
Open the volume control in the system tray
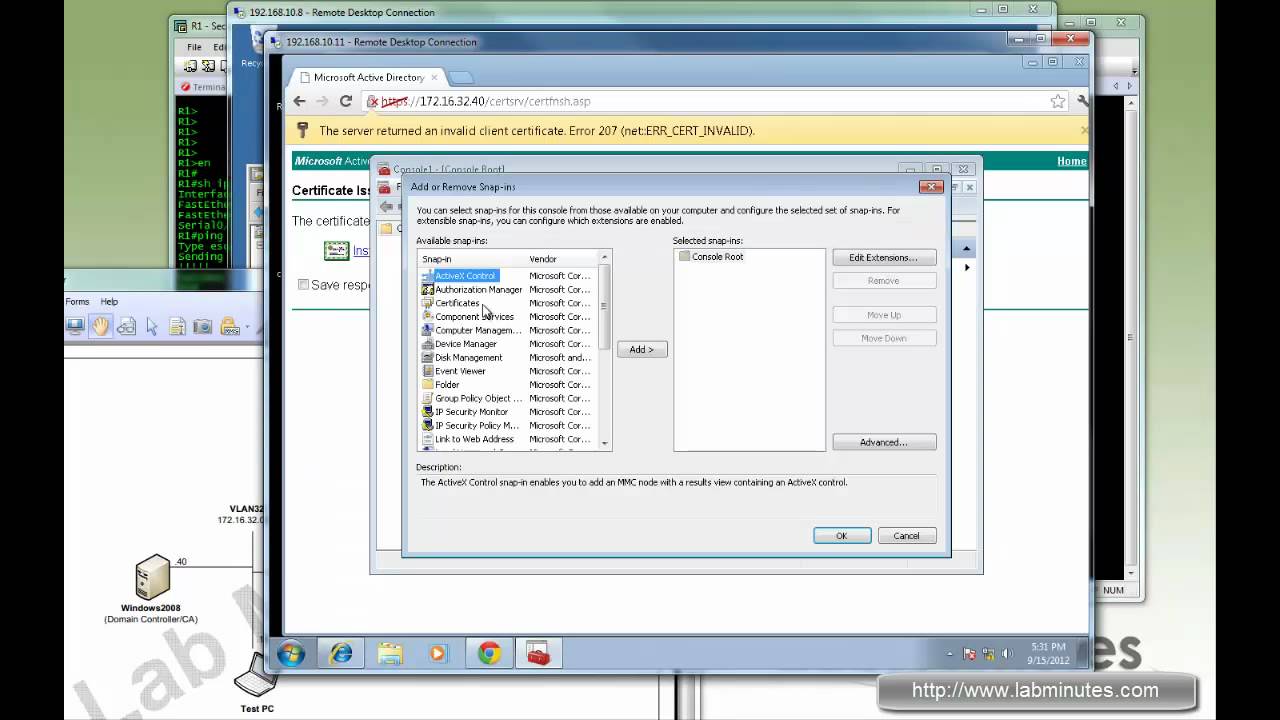[x=1007, y=654]
